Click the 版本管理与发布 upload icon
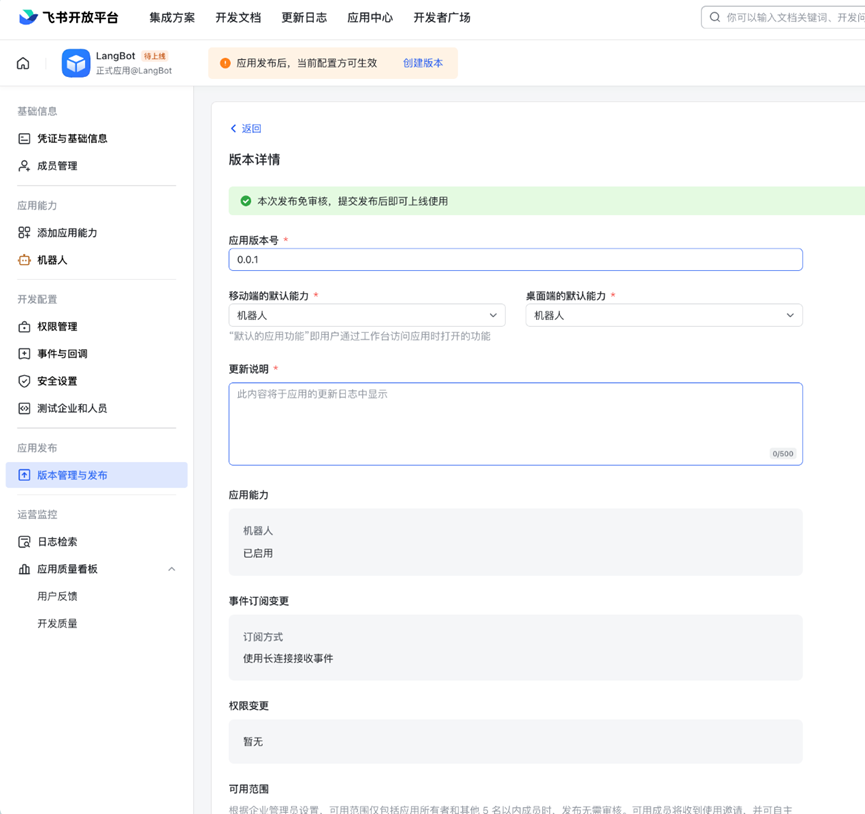The width and height of the screenshot is (865, 814). 24,475
